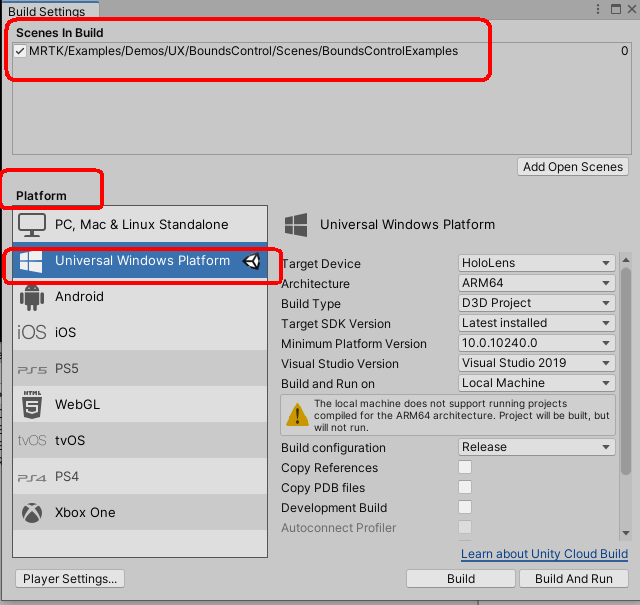Click the Windows logo in the UWP list row
640x605 pixels.
31,261
